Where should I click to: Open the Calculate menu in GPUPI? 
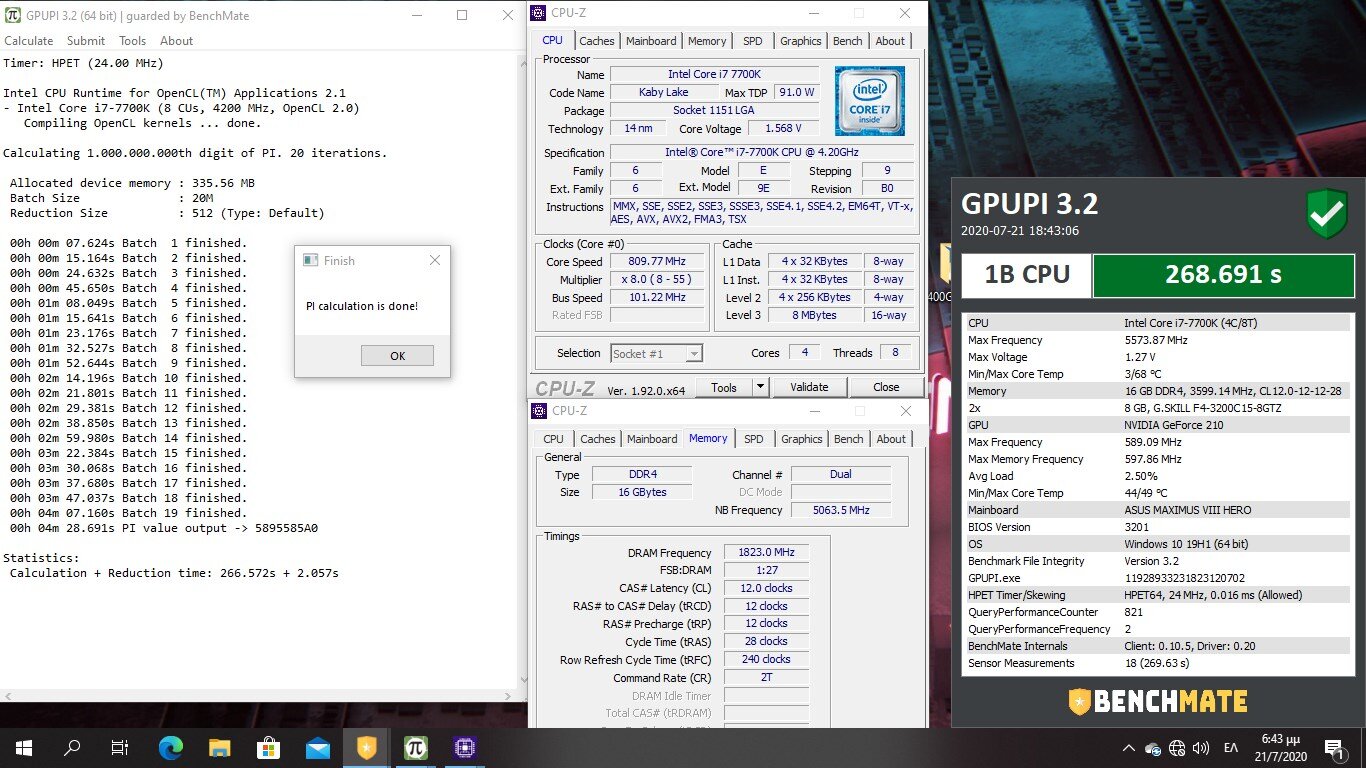point(29,41)
